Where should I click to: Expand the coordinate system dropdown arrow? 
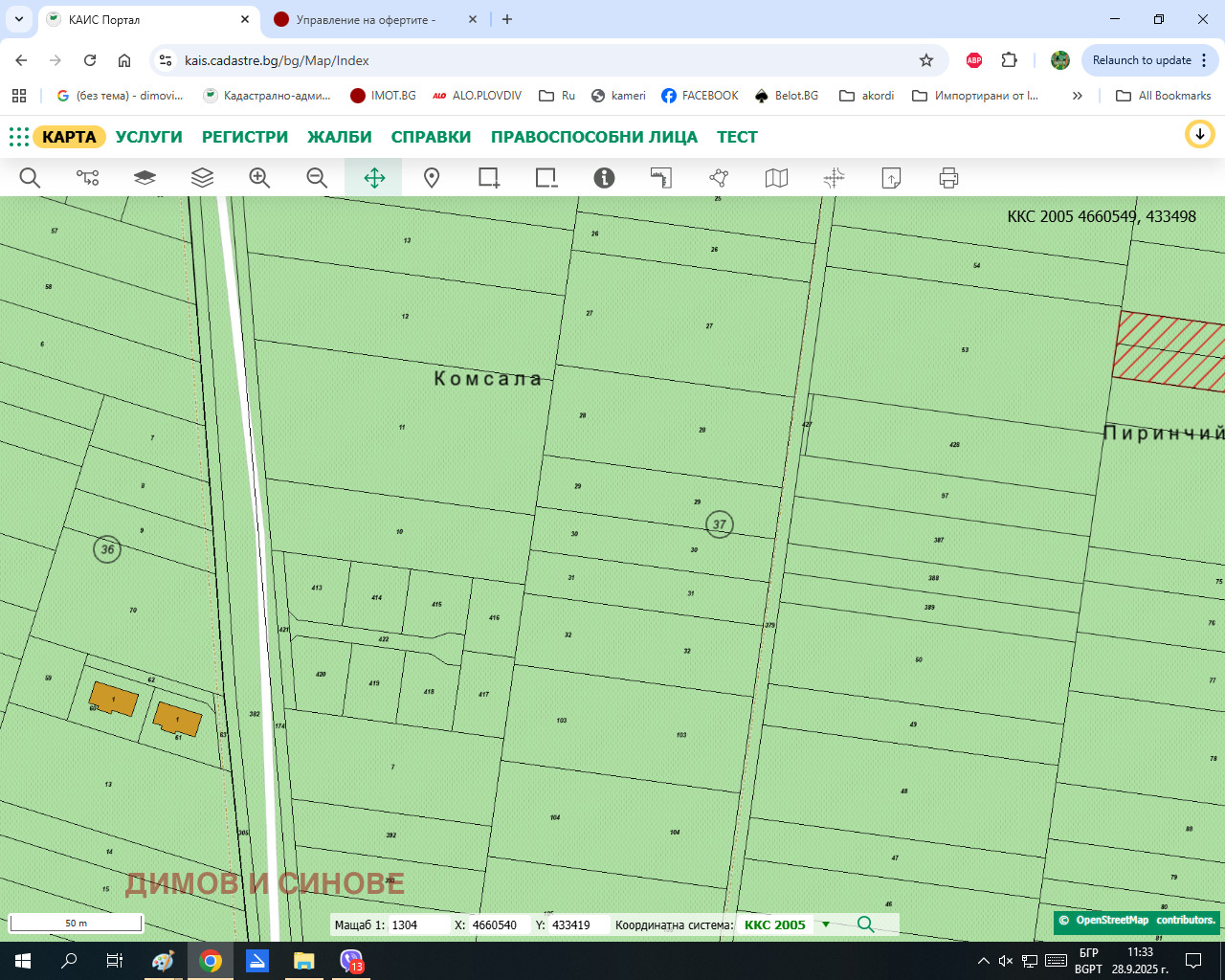pos(826,924)
